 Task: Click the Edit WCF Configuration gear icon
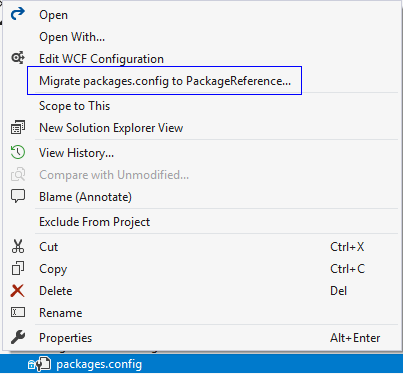pyautogui.click(x=18, y=58)
